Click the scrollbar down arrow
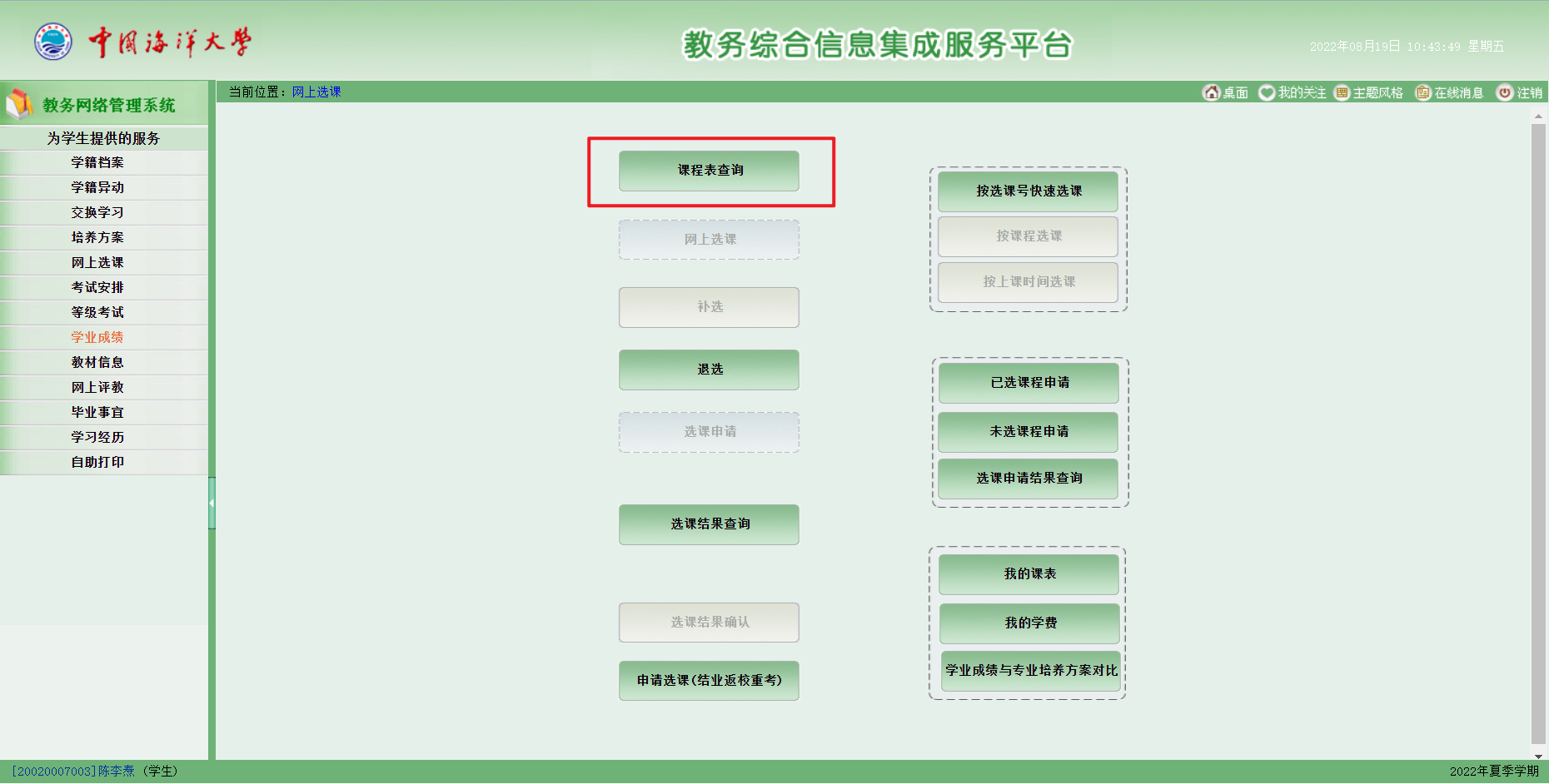 1538,756
